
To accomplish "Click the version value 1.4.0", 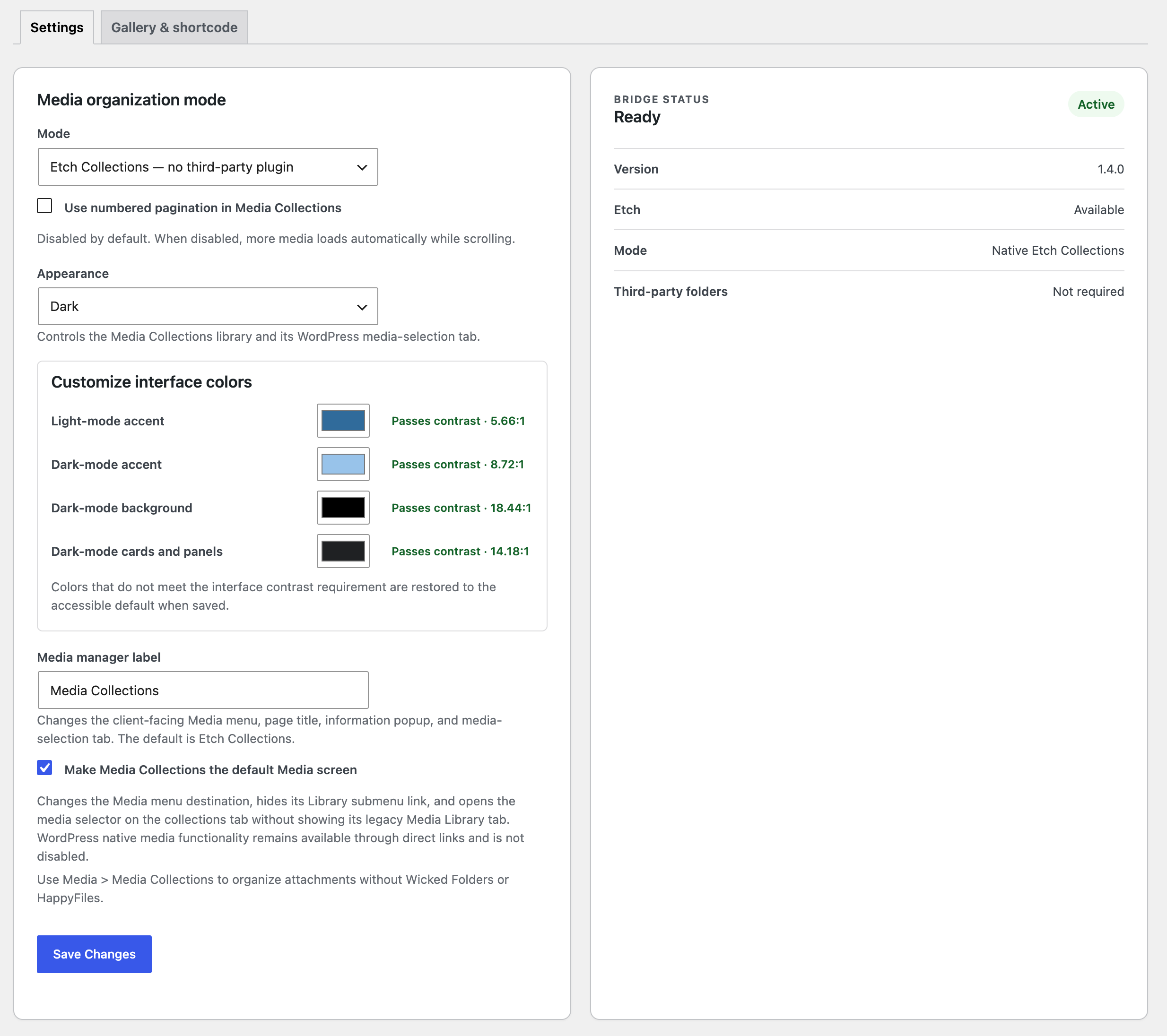I will [x=1110, y=169].
